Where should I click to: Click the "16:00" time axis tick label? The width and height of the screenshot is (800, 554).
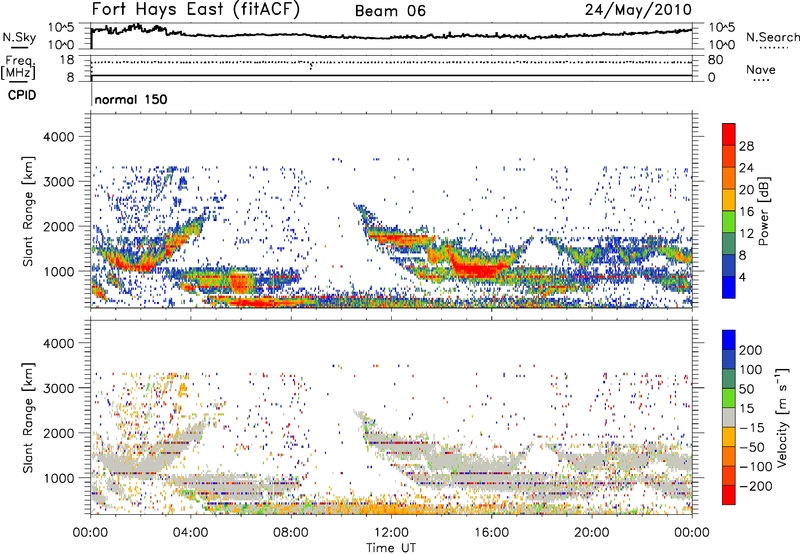(x=491, y=533)
